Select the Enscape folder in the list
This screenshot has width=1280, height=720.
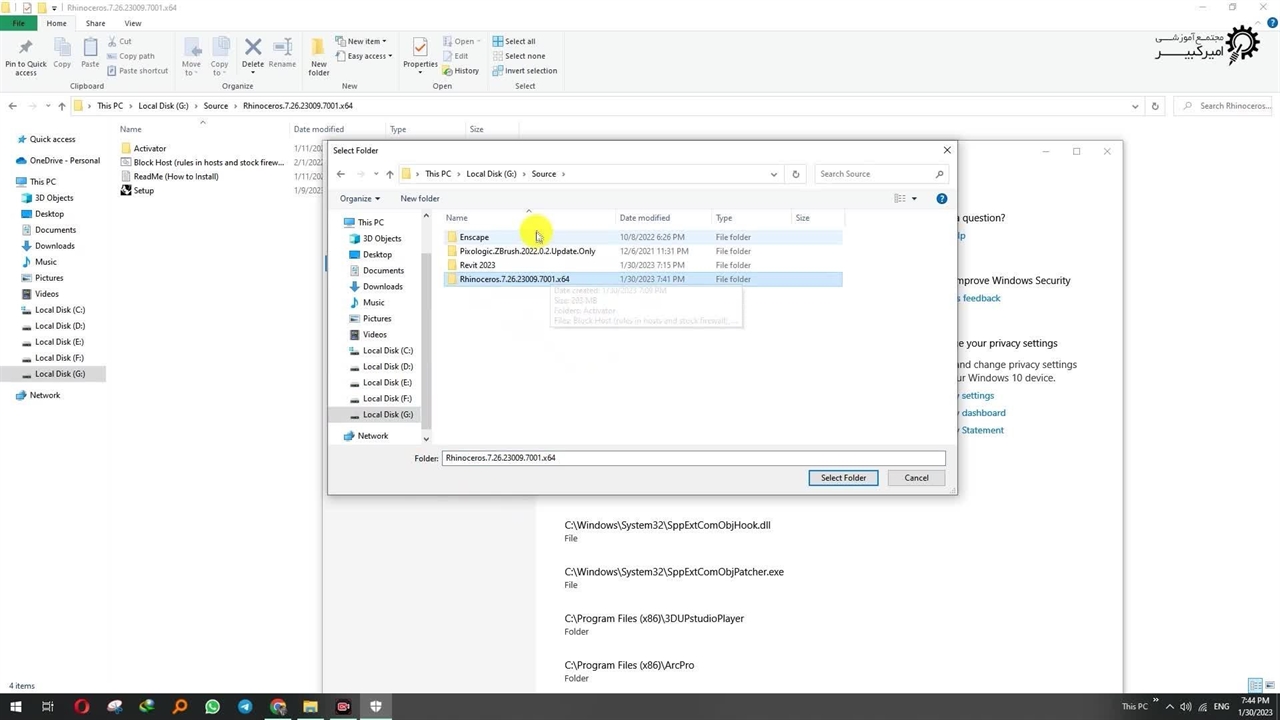pyautogui.click(x=474, y=237)
